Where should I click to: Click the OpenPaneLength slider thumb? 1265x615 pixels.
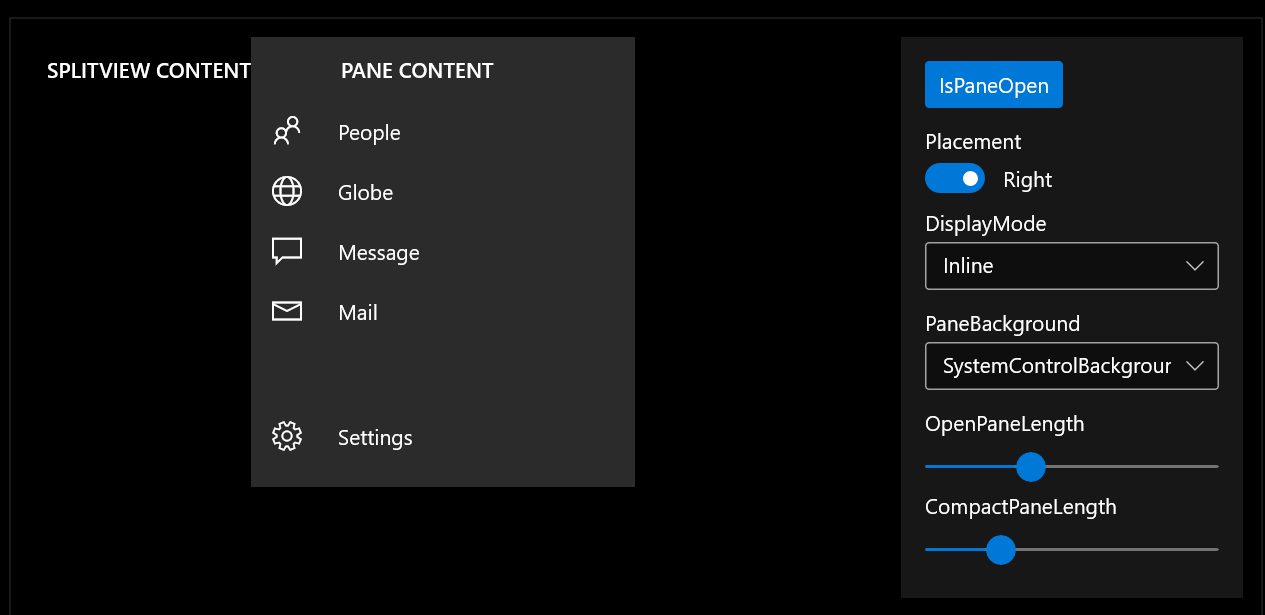(1030, 466)
